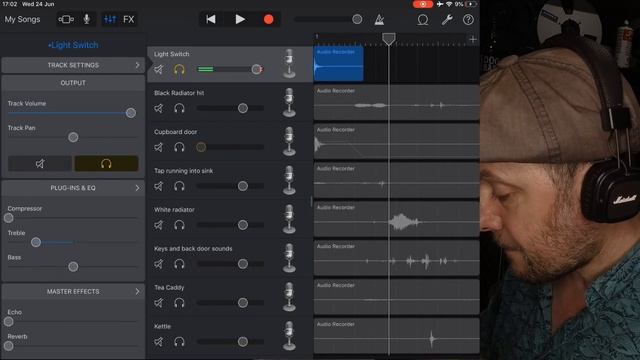Image resolution: width=640 pixels, height=360 pixels.
Task: Open the FX panel
Action: click(129, 19)
